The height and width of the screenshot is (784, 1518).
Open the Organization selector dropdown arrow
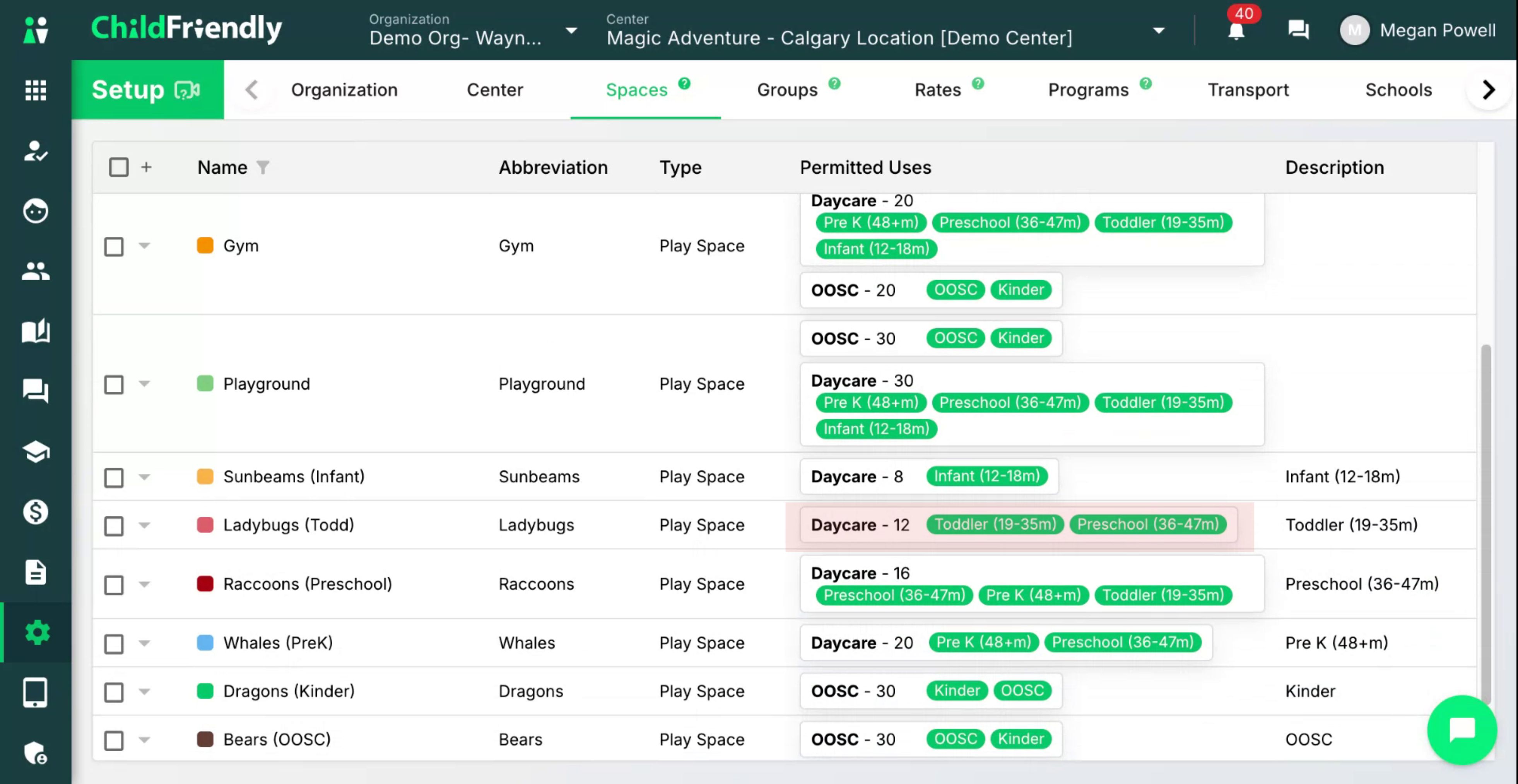[571, 31]
